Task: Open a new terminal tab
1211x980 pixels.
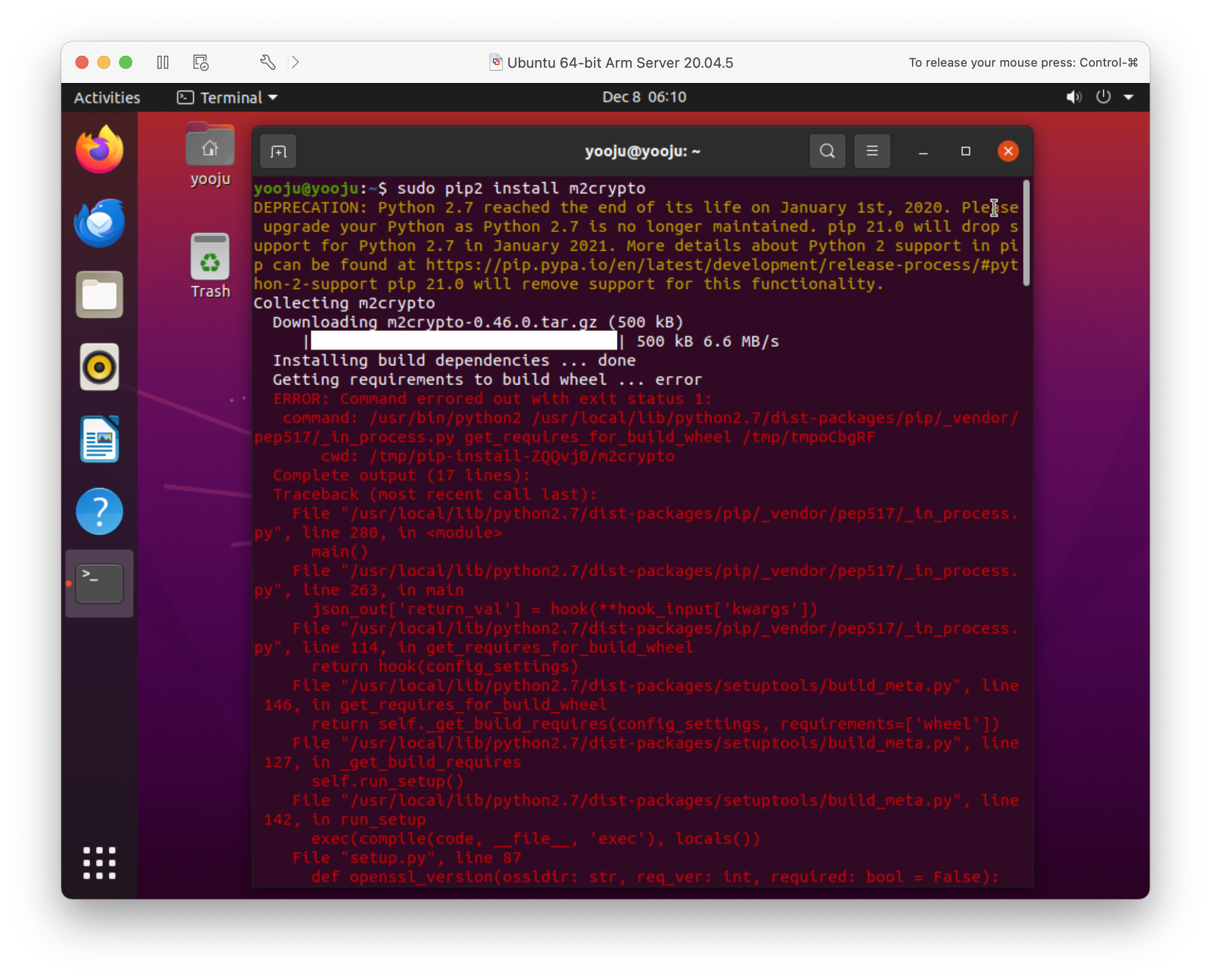Action: (278, 151)
